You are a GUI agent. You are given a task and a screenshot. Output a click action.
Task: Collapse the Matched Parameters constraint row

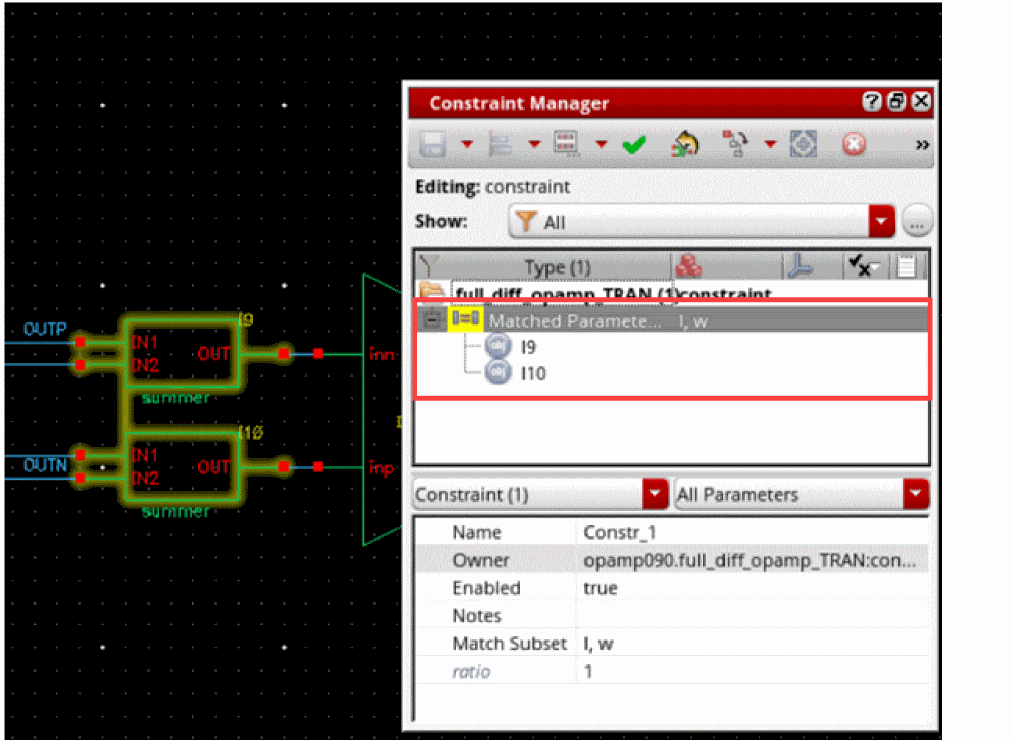tap(431, 320)
